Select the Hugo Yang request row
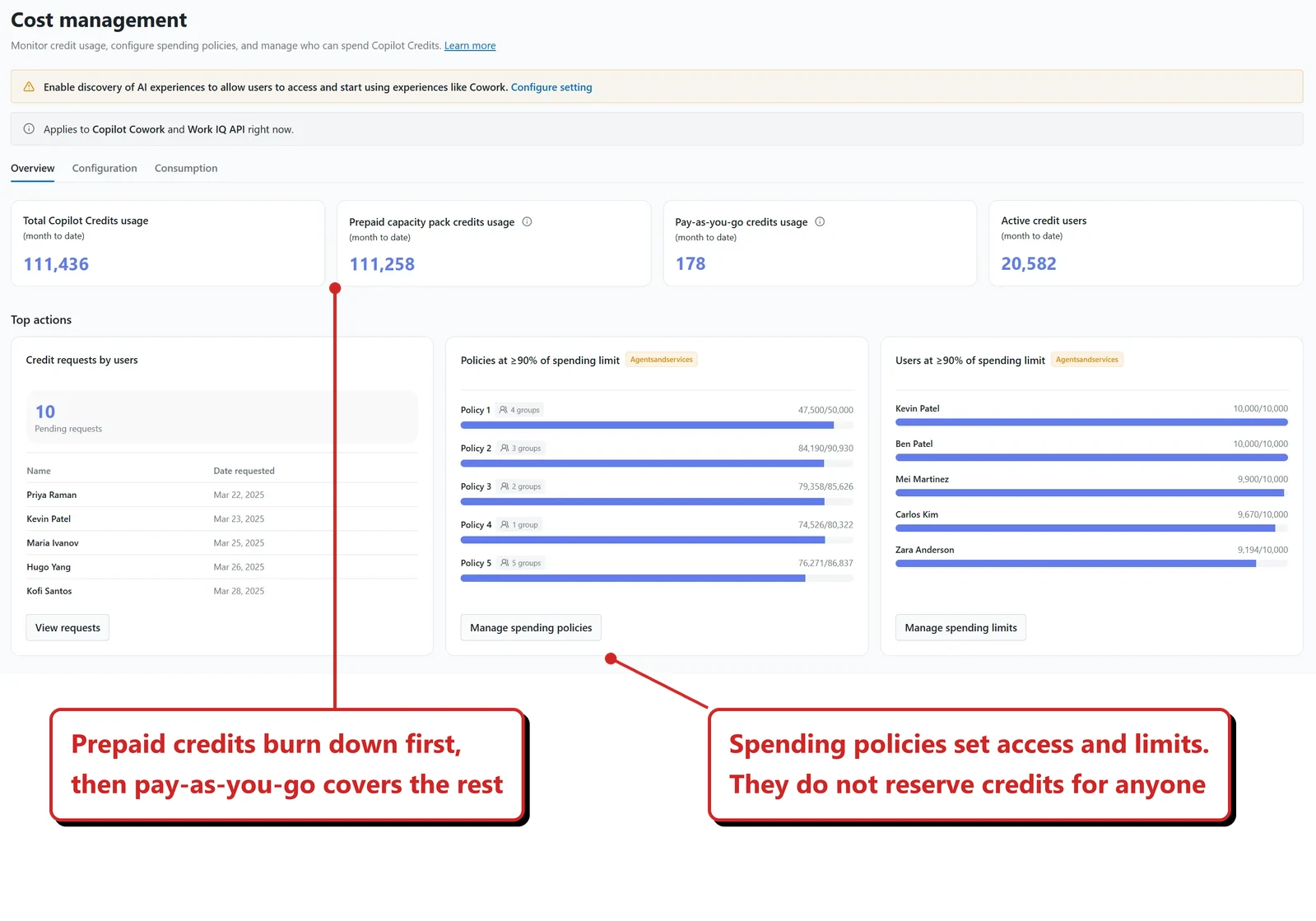1316x921 pixels. point(222,567)
